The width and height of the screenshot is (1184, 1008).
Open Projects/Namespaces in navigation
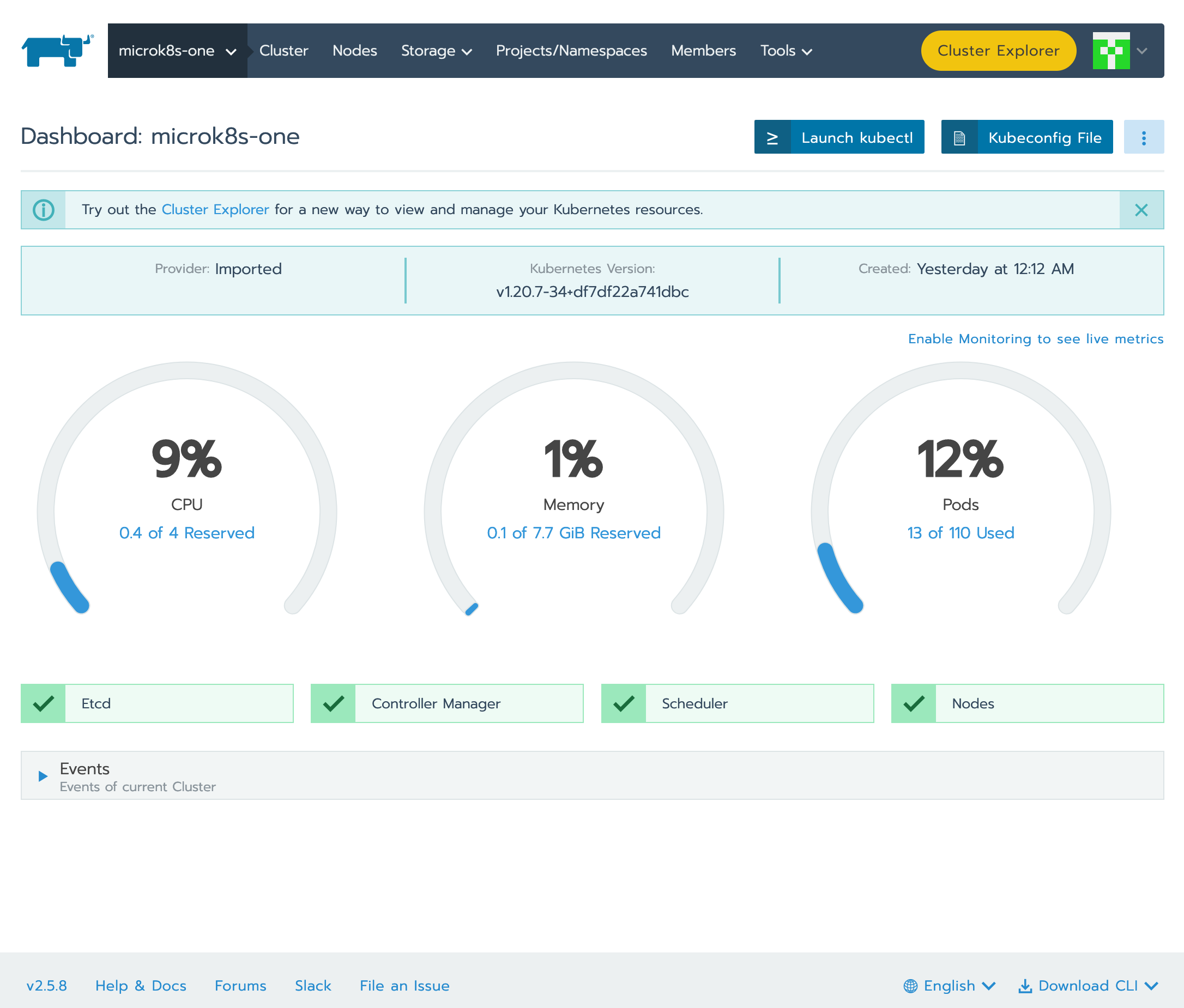point(571,51)
